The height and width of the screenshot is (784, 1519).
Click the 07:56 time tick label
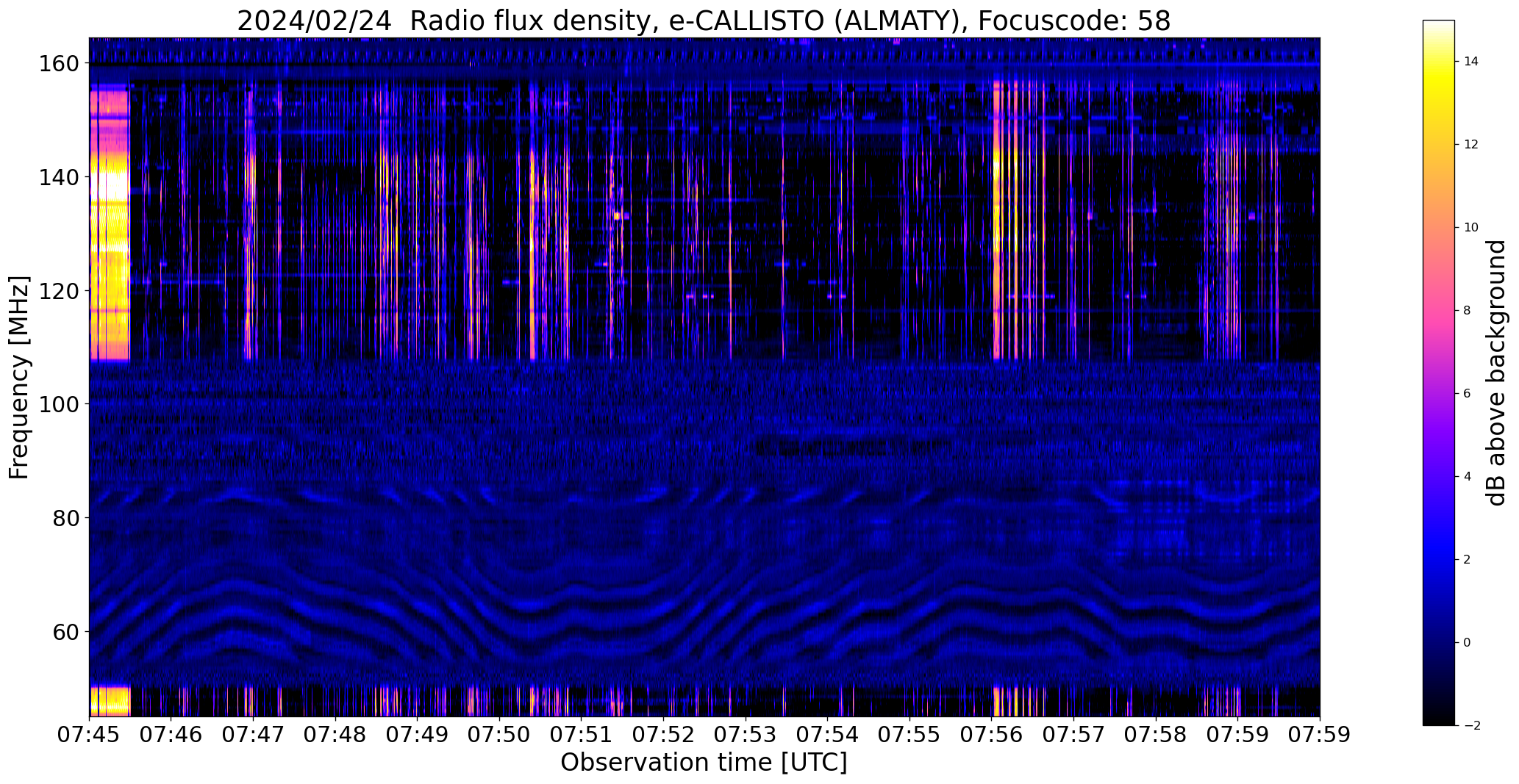tap(992, 735)
